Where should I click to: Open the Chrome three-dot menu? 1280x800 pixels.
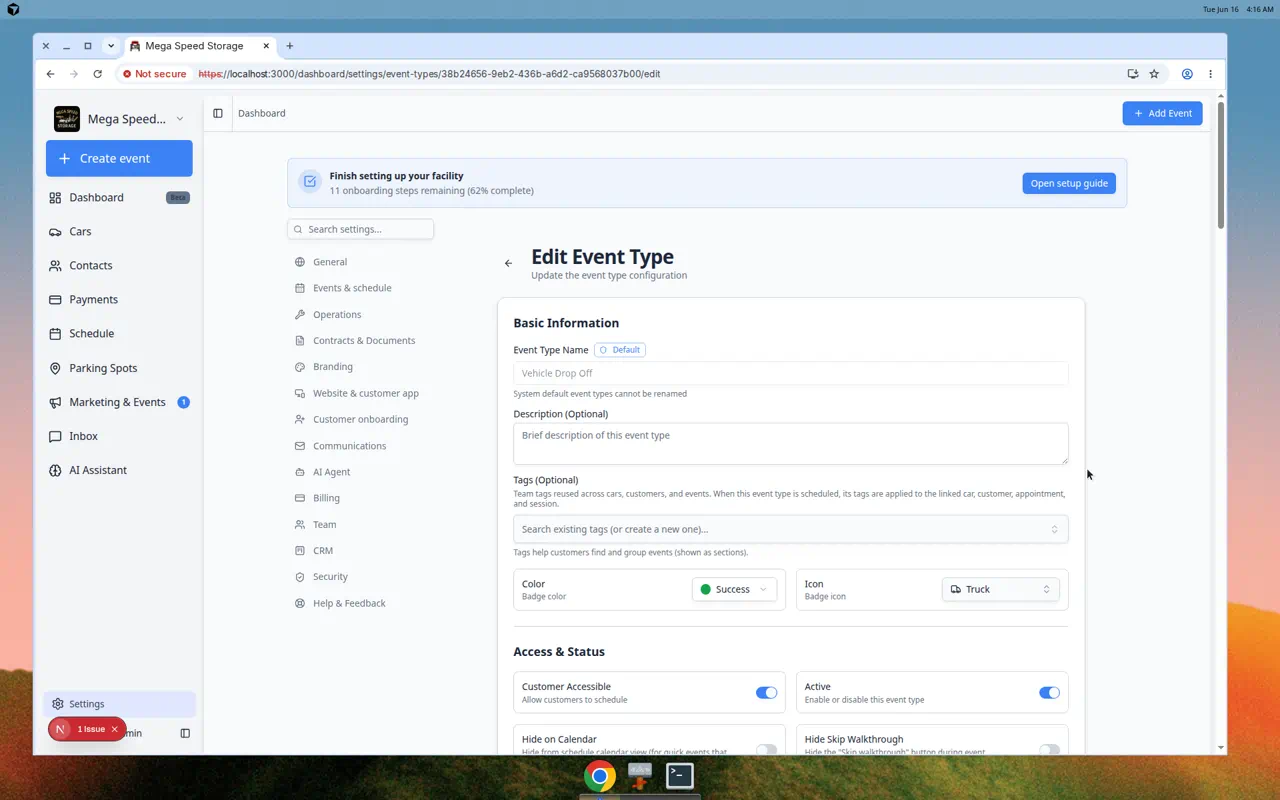click(1210, 74)
